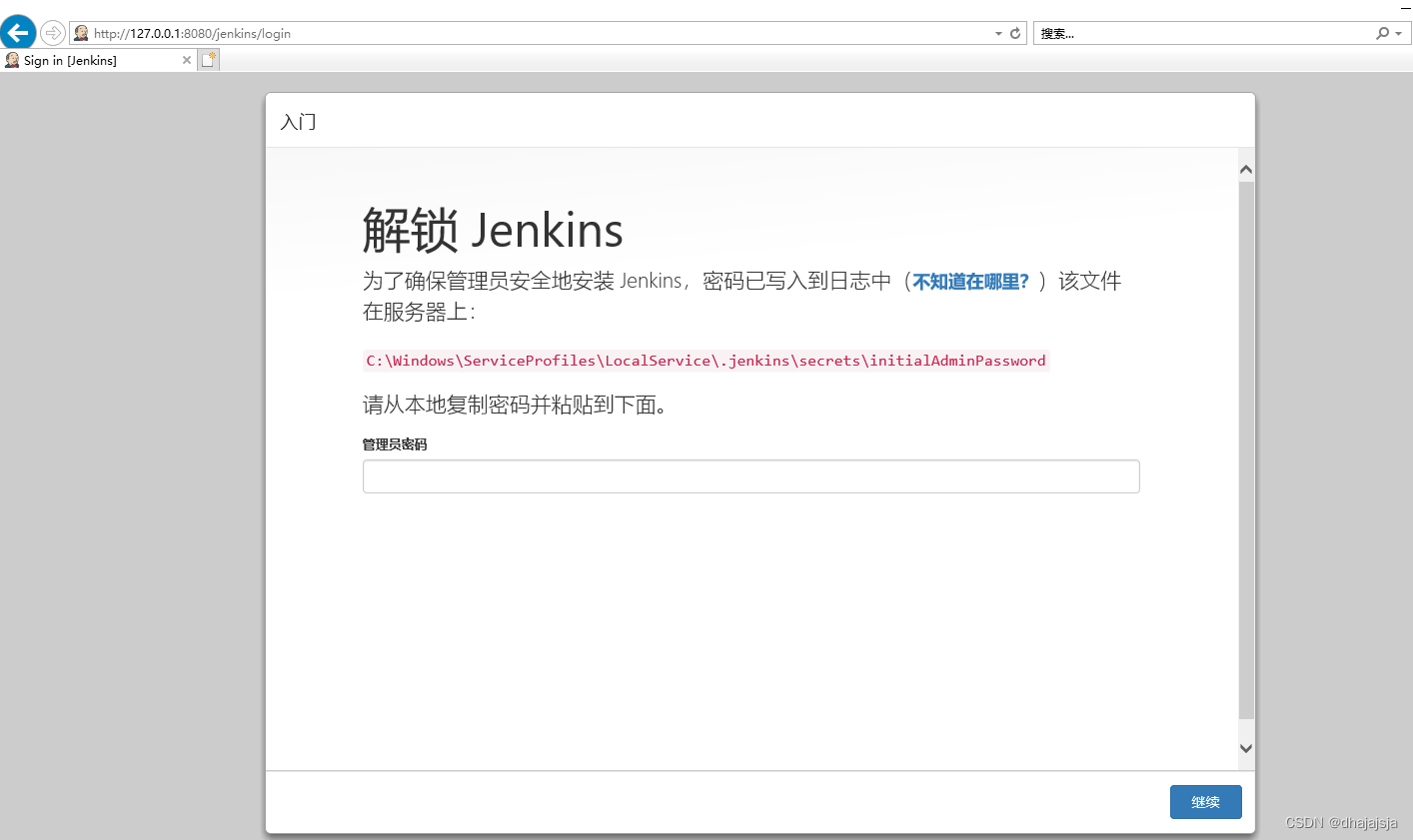The height and width of the screenshot is (840, 1413).
Task: Click the search magnifier icon
Action: [x=1382, y=33]
